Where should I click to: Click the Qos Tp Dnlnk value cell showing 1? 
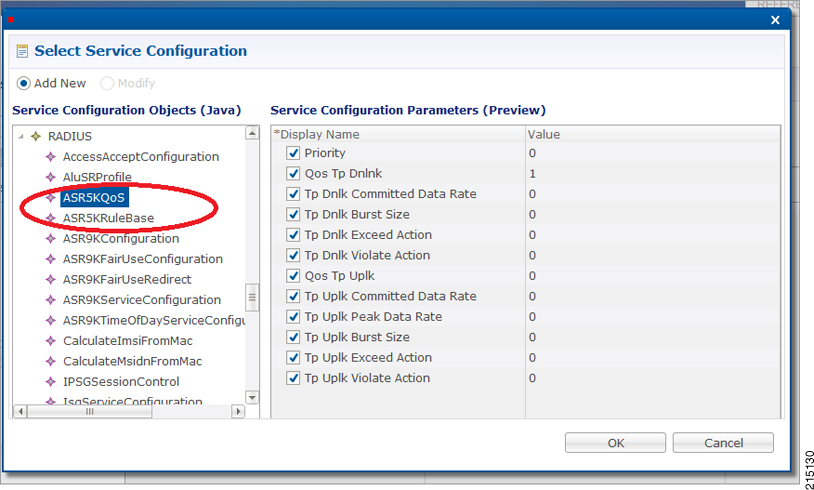pos(653,173)
